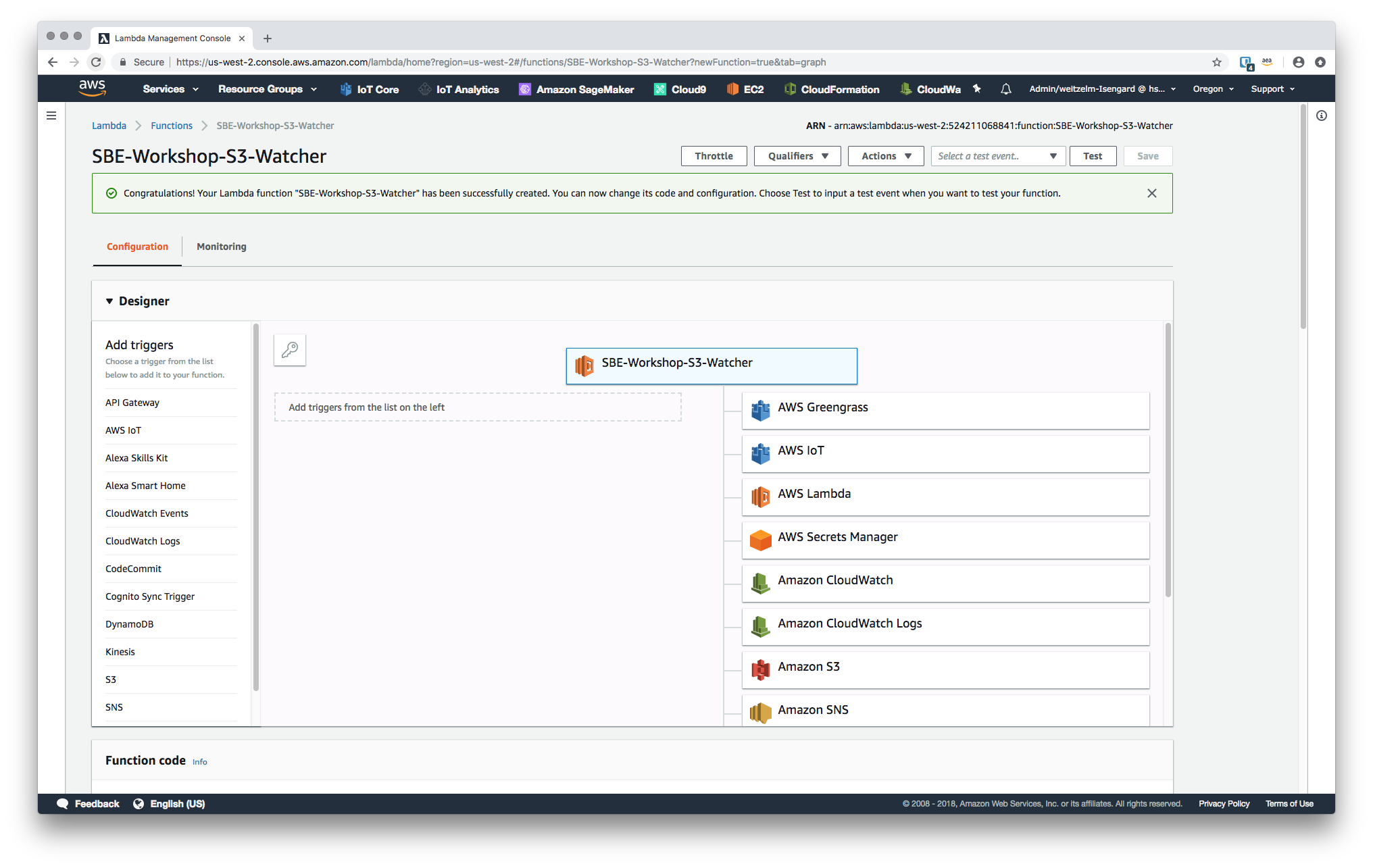1373x868 pixels.
Task: Select the Amazon S3 resource card
Action: [946, 670]
